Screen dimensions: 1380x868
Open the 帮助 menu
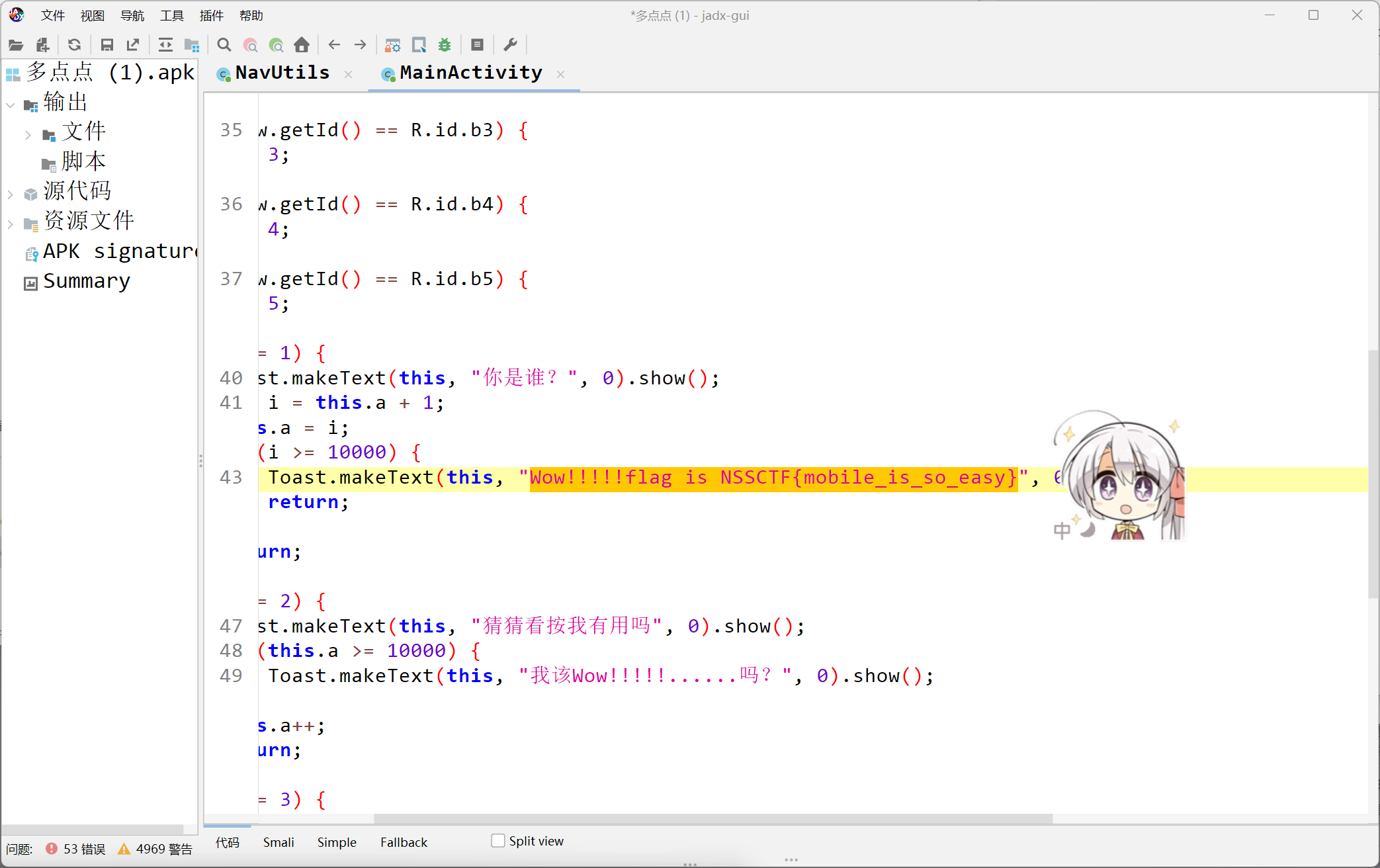(248, 14)
